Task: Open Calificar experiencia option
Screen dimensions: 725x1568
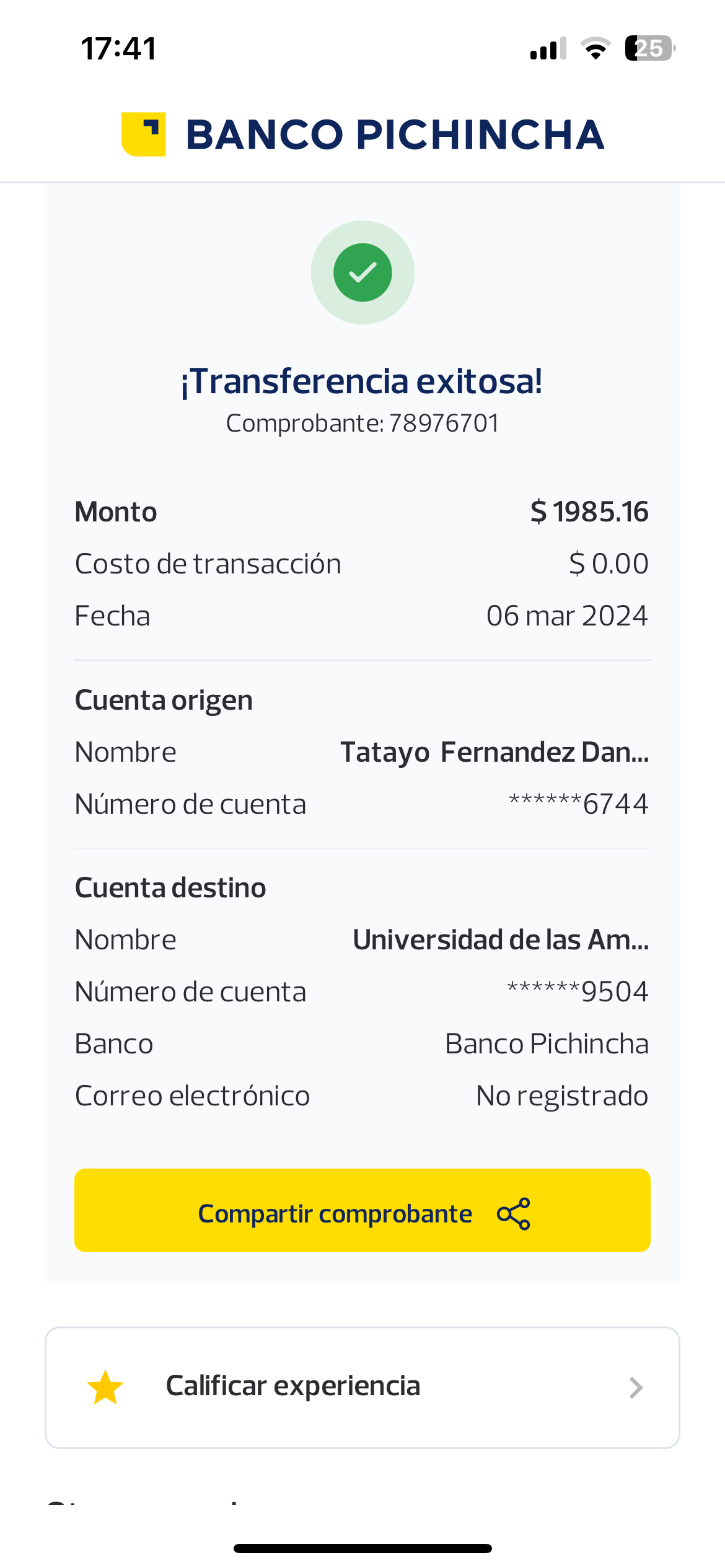Action: (293, 1387)
